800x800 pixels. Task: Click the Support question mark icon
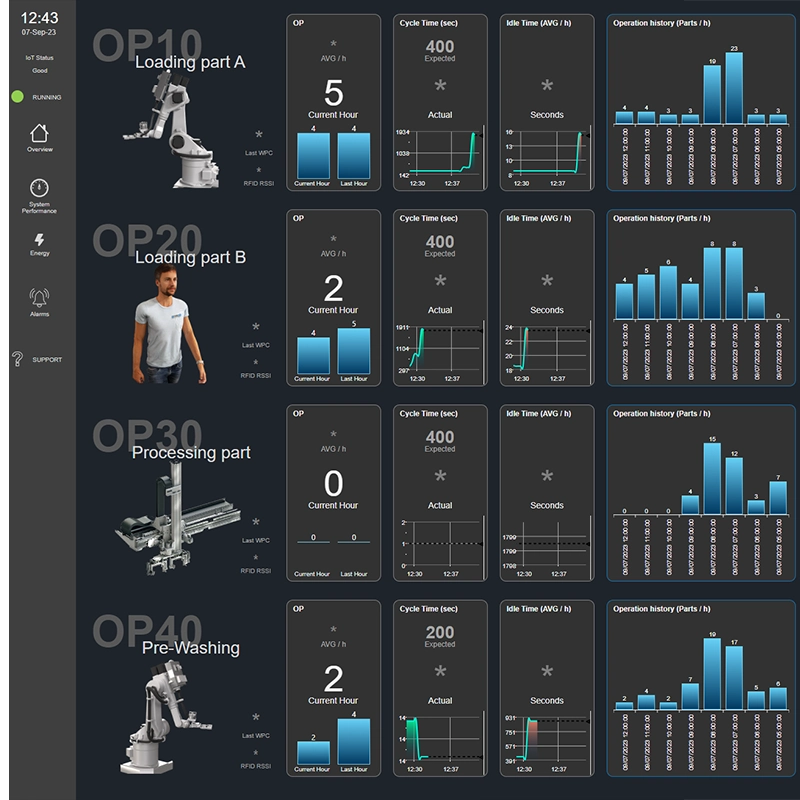click(17, 359)
